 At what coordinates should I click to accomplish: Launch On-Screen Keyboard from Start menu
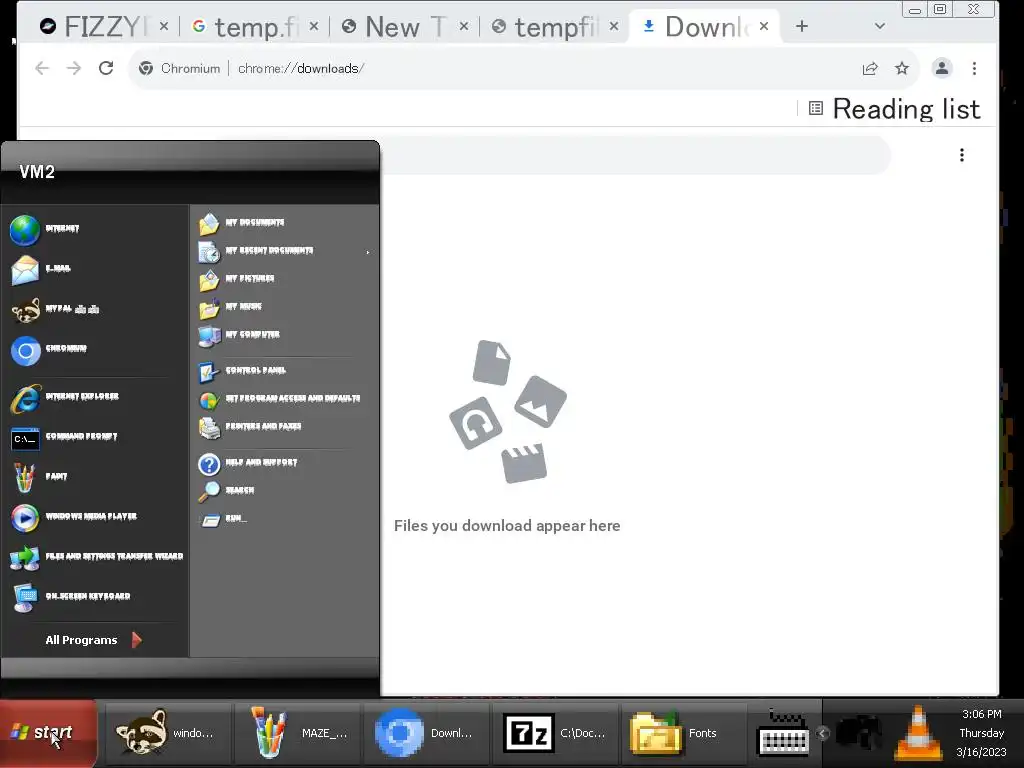tap(71, 597)
